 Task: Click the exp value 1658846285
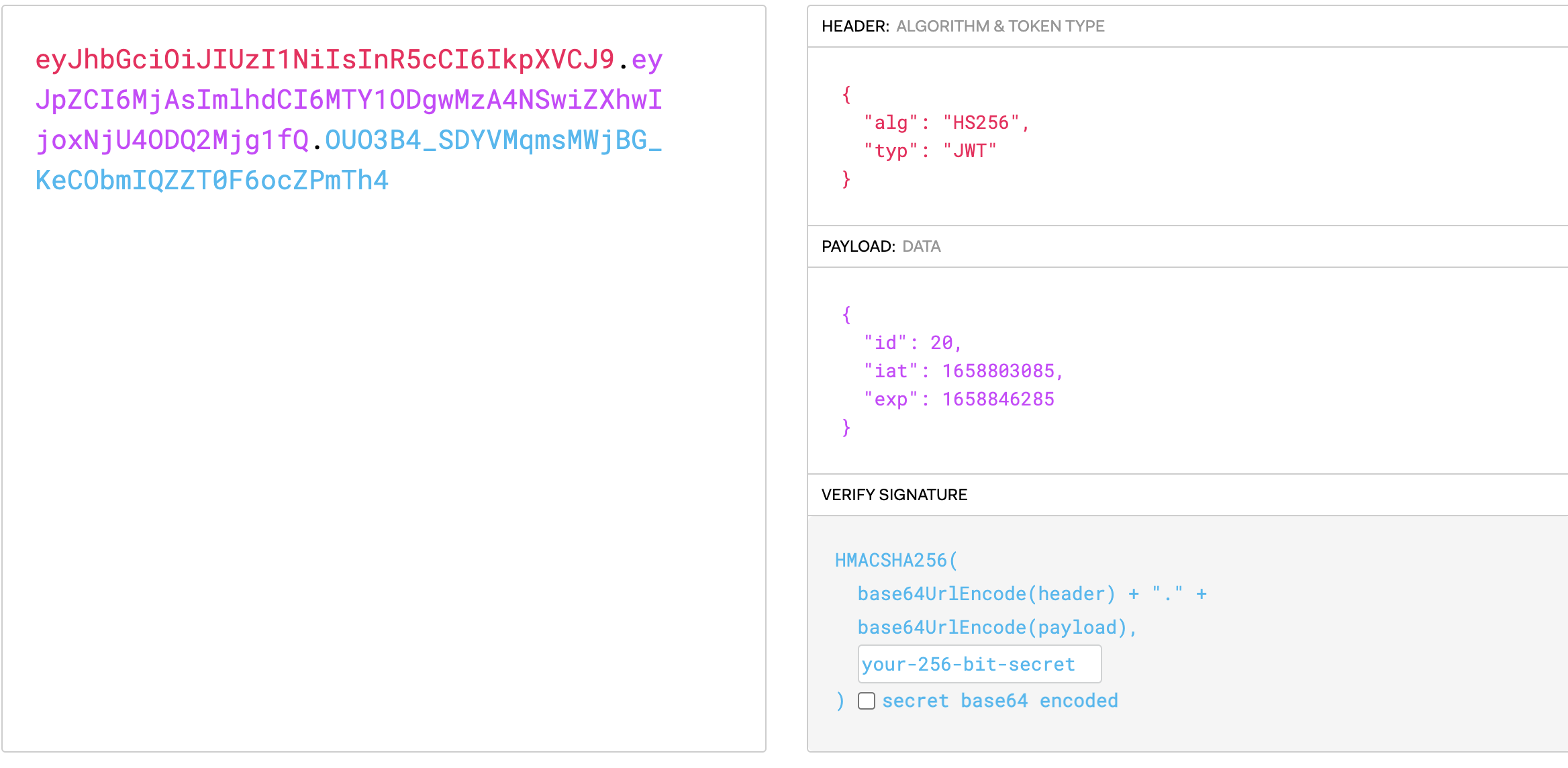tap(998, 399)
